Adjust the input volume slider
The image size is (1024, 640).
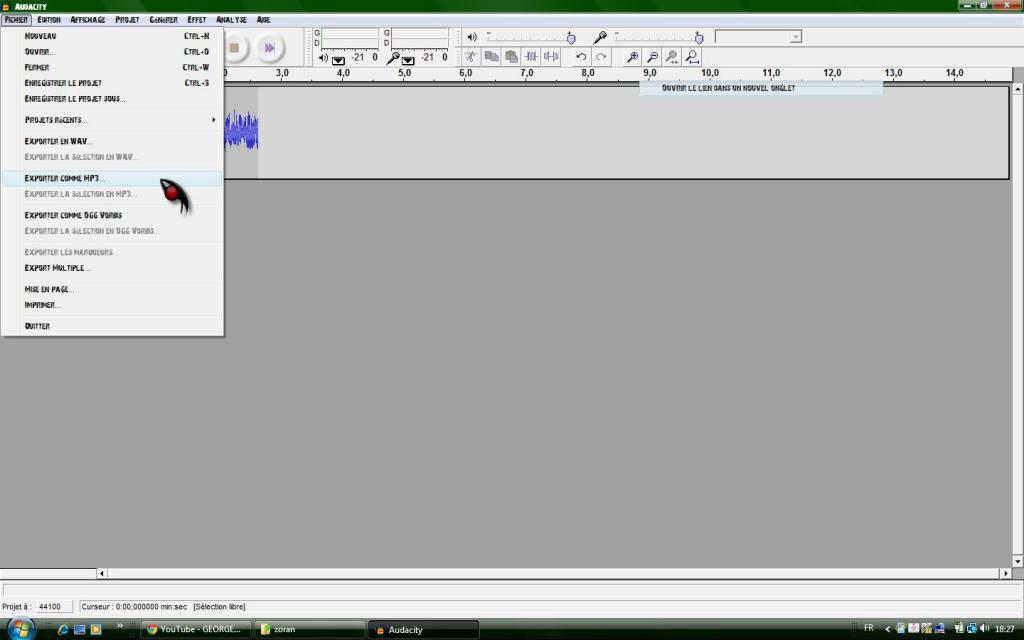coord(660,37)
